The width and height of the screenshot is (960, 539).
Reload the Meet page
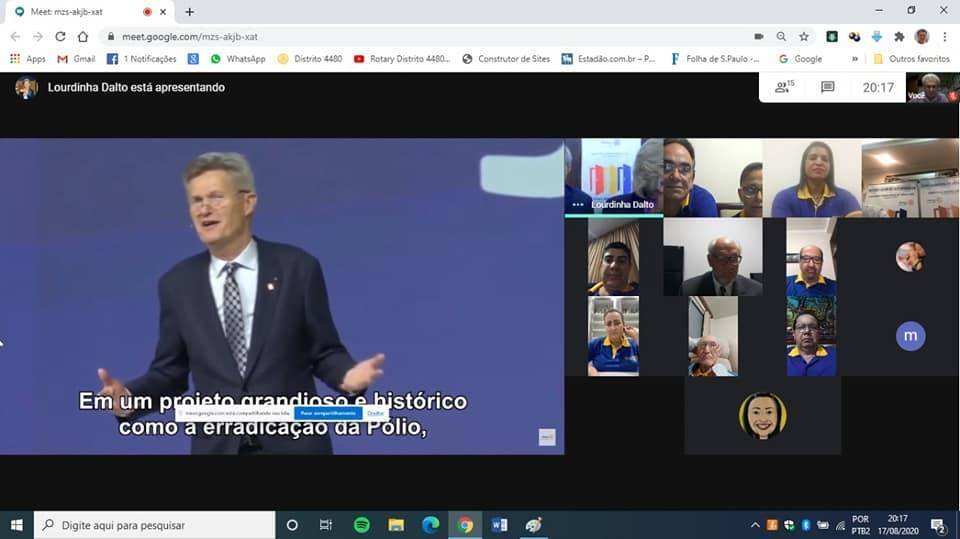coord(60,36)
